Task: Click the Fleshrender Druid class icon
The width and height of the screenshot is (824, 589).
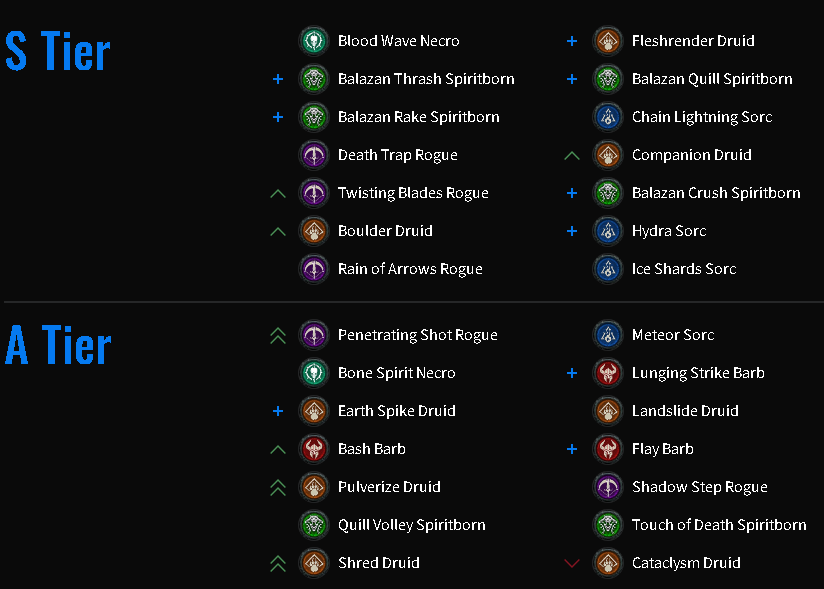Action: tap(608, 41)
